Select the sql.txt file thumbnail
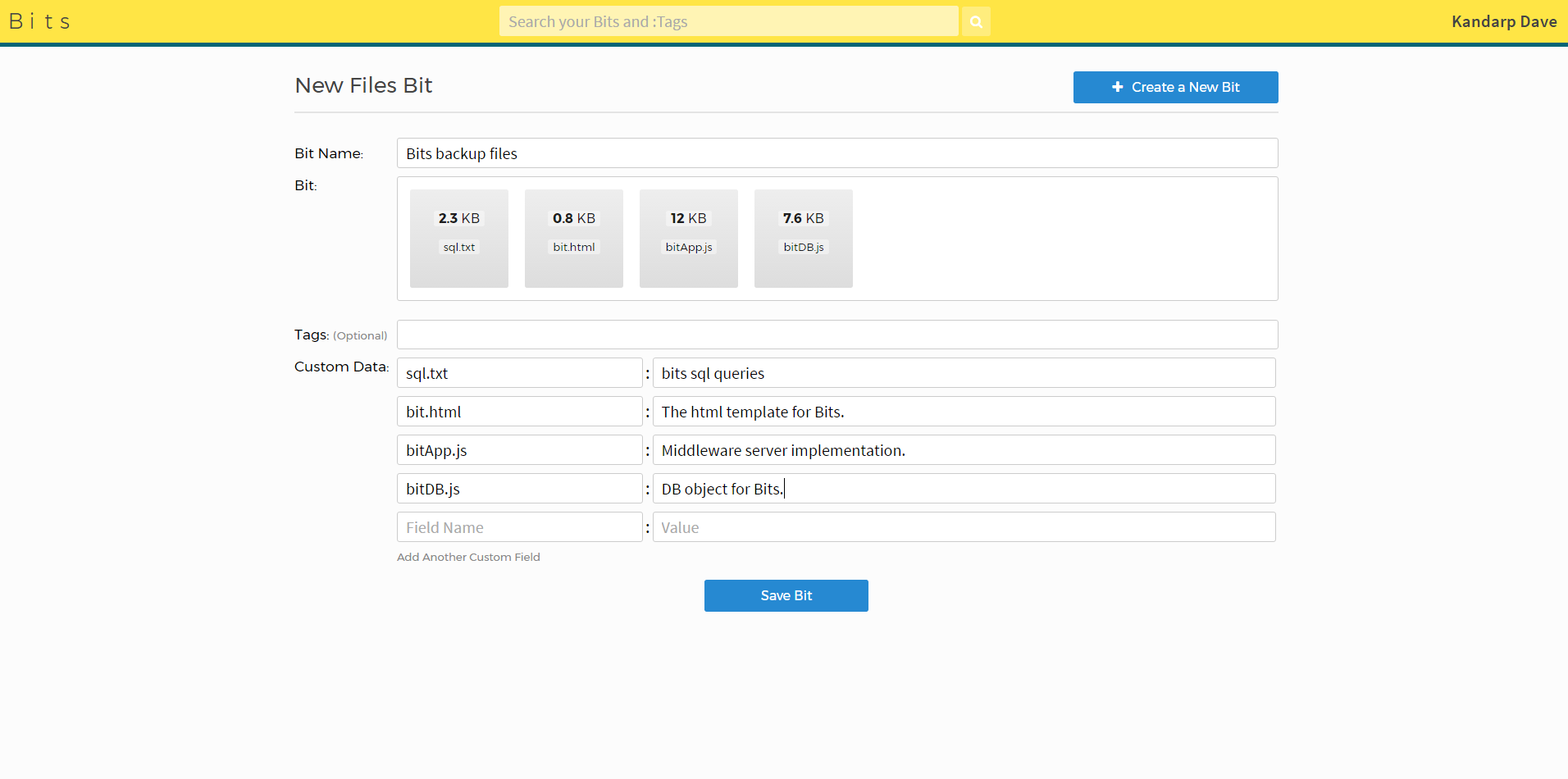The height and width of the screenshot is (779, 1568). [x=459, y=239]
